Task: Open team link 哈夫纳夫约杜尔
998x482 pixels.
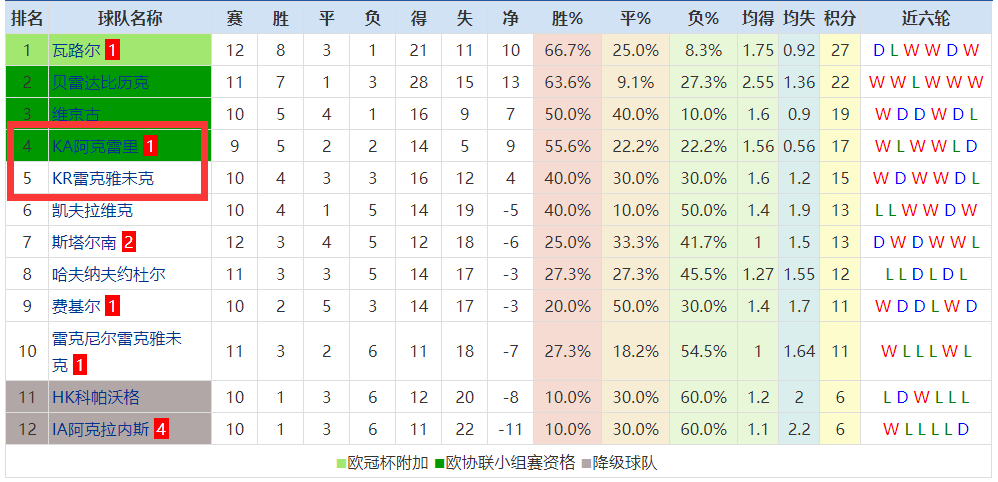Action: click(109, 274)
